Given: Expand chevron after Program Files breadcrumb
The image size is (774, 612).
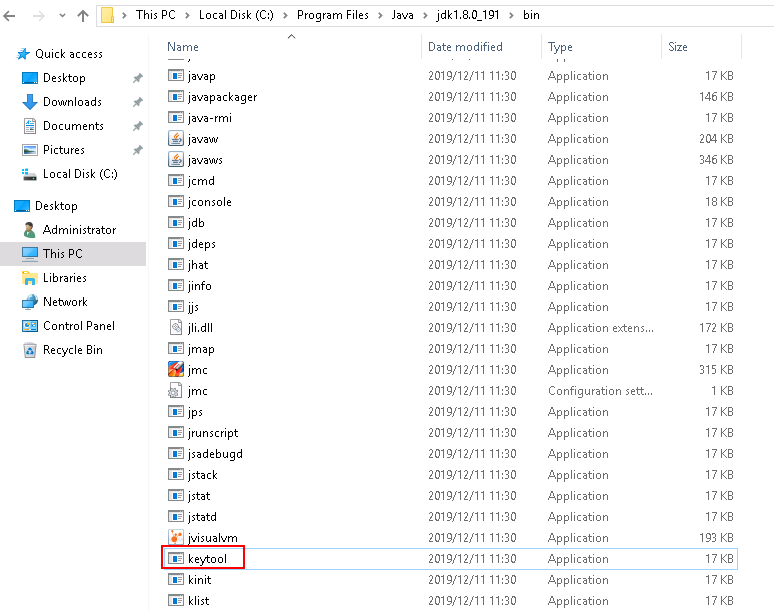Looking at the screenshot, I should pos(380,16).
